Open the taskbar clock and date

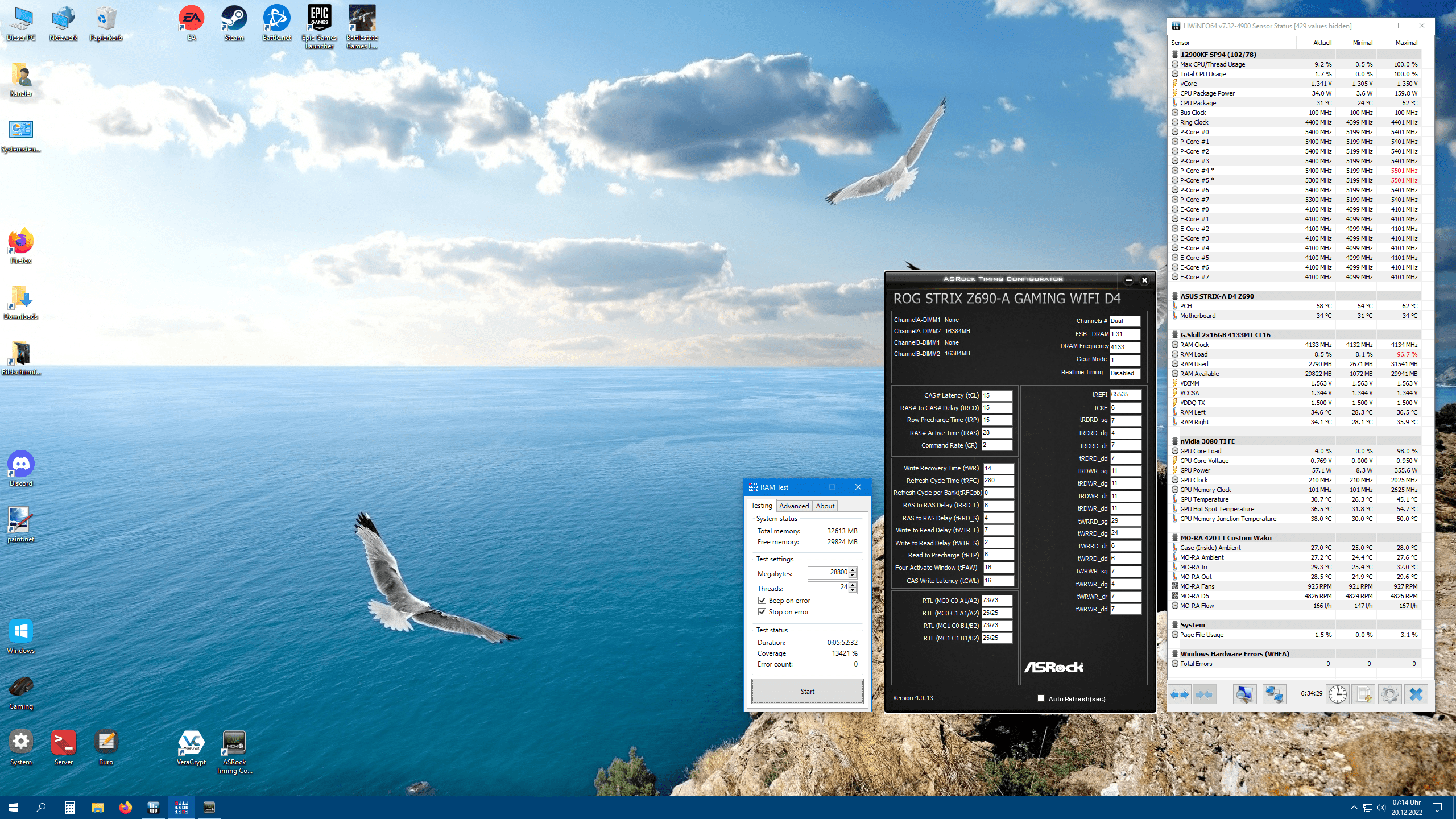[1407, 808]
